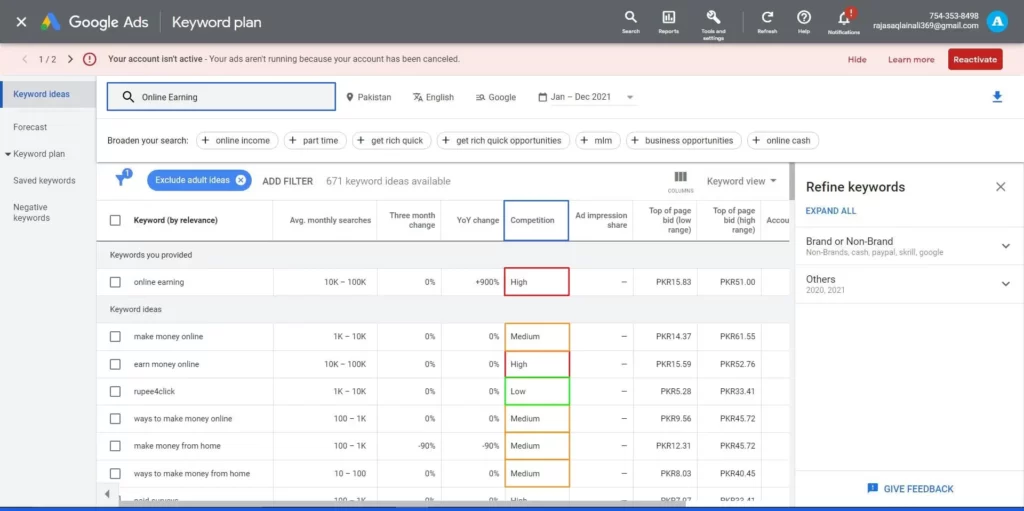This screenshot has height=511, width=1024.
Task: Add 'mlm' suggestion chip
Action: [598, 140]
